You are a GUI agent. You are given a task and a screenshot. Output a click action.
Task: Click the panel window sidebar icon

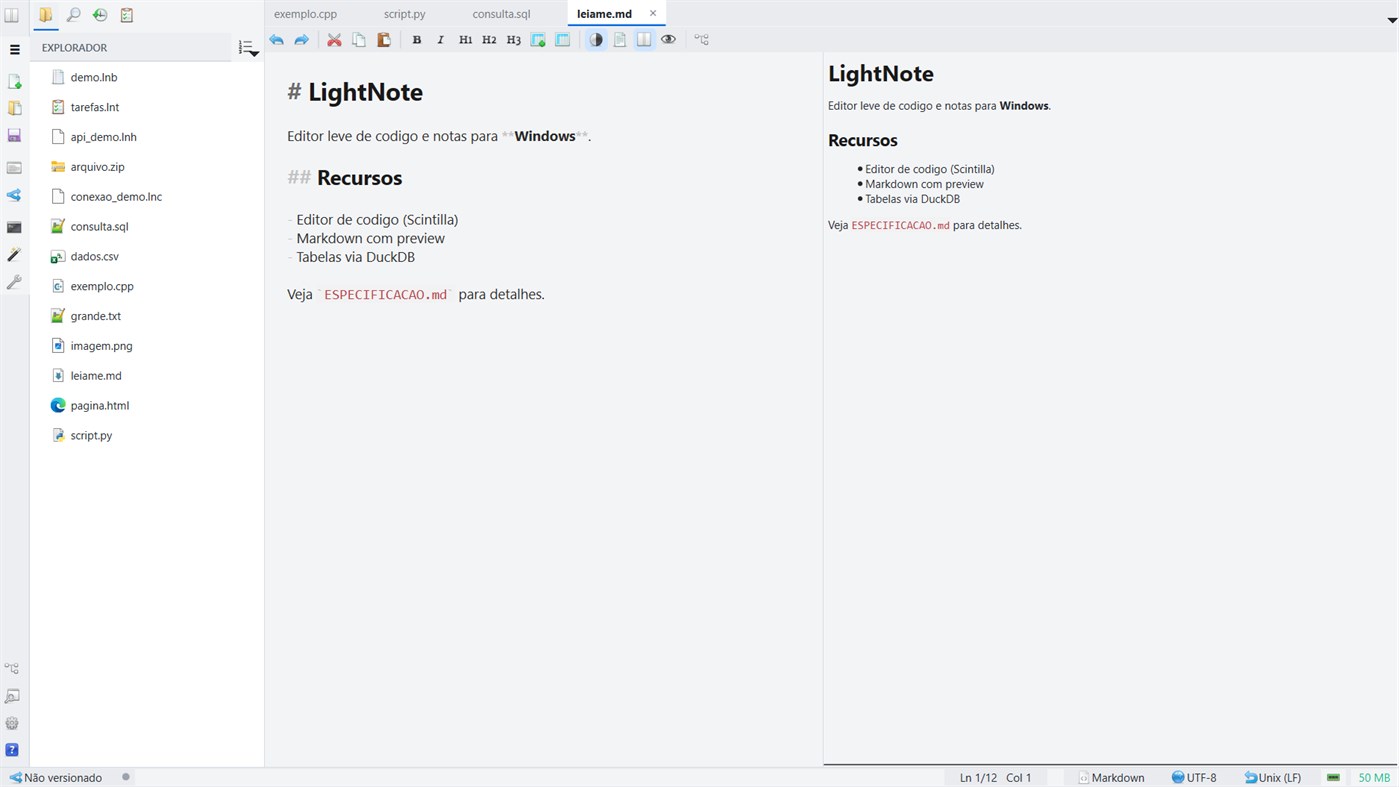point(14,168)
